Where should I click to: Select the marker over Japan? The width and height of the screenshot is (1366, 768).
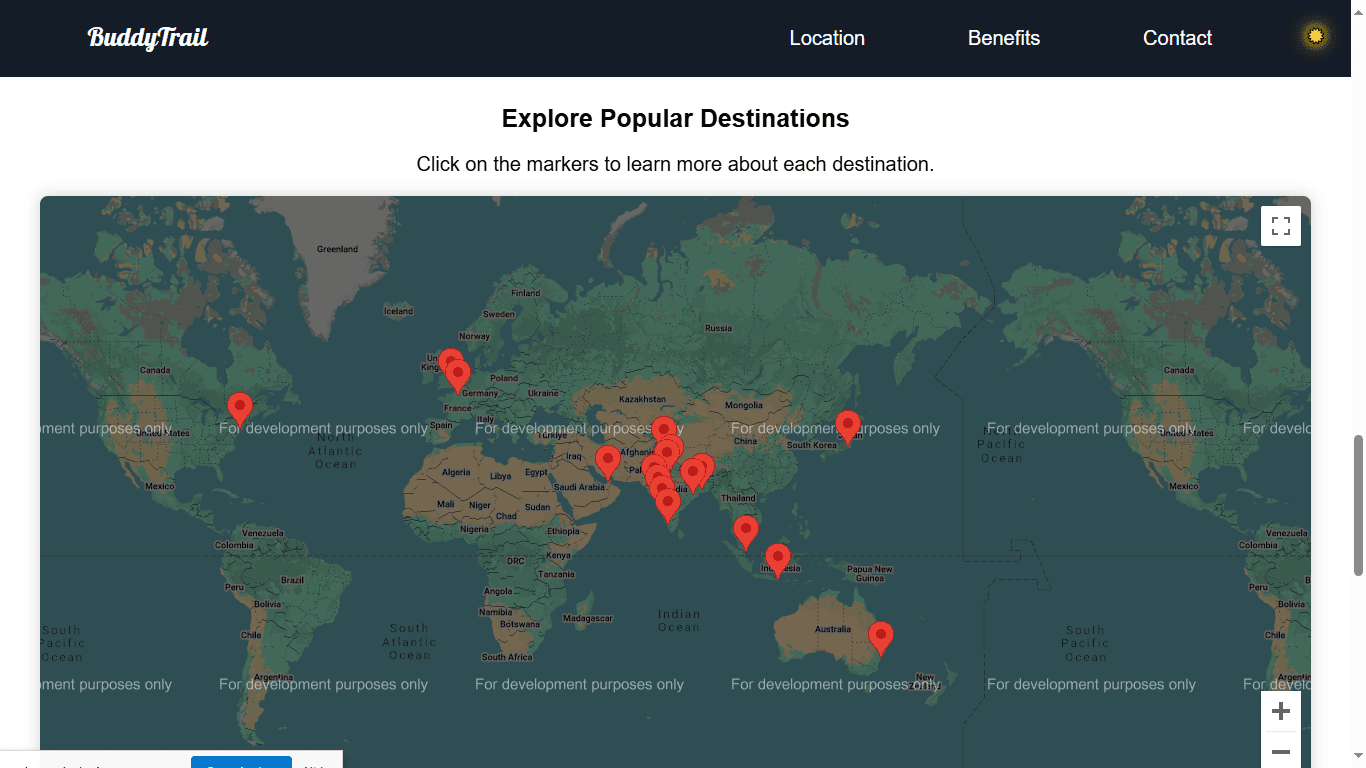point(848,427)
